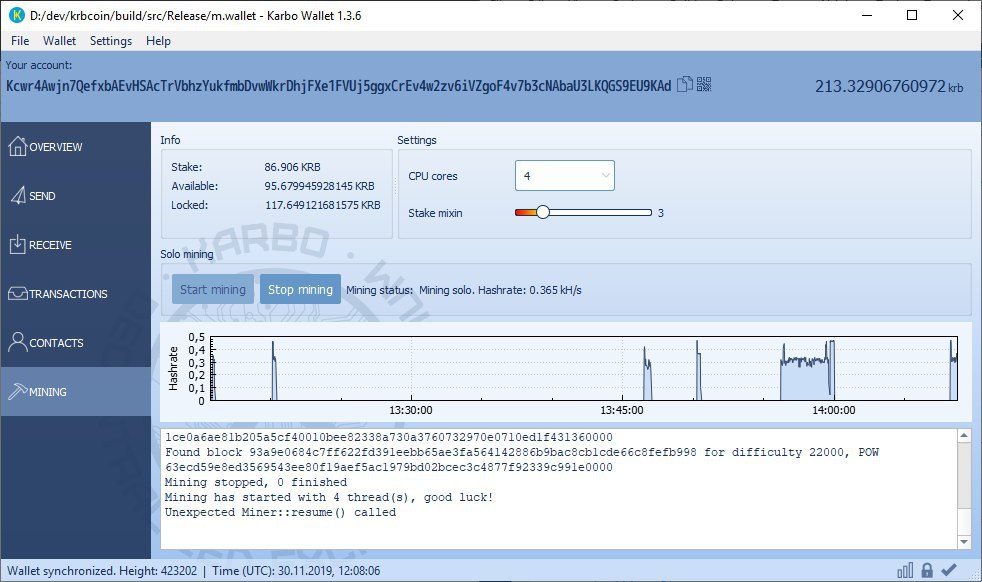Click 'Mining stopped, 0 finished' log line
This screenshot has width=982, height=582.
pos(256,482)
